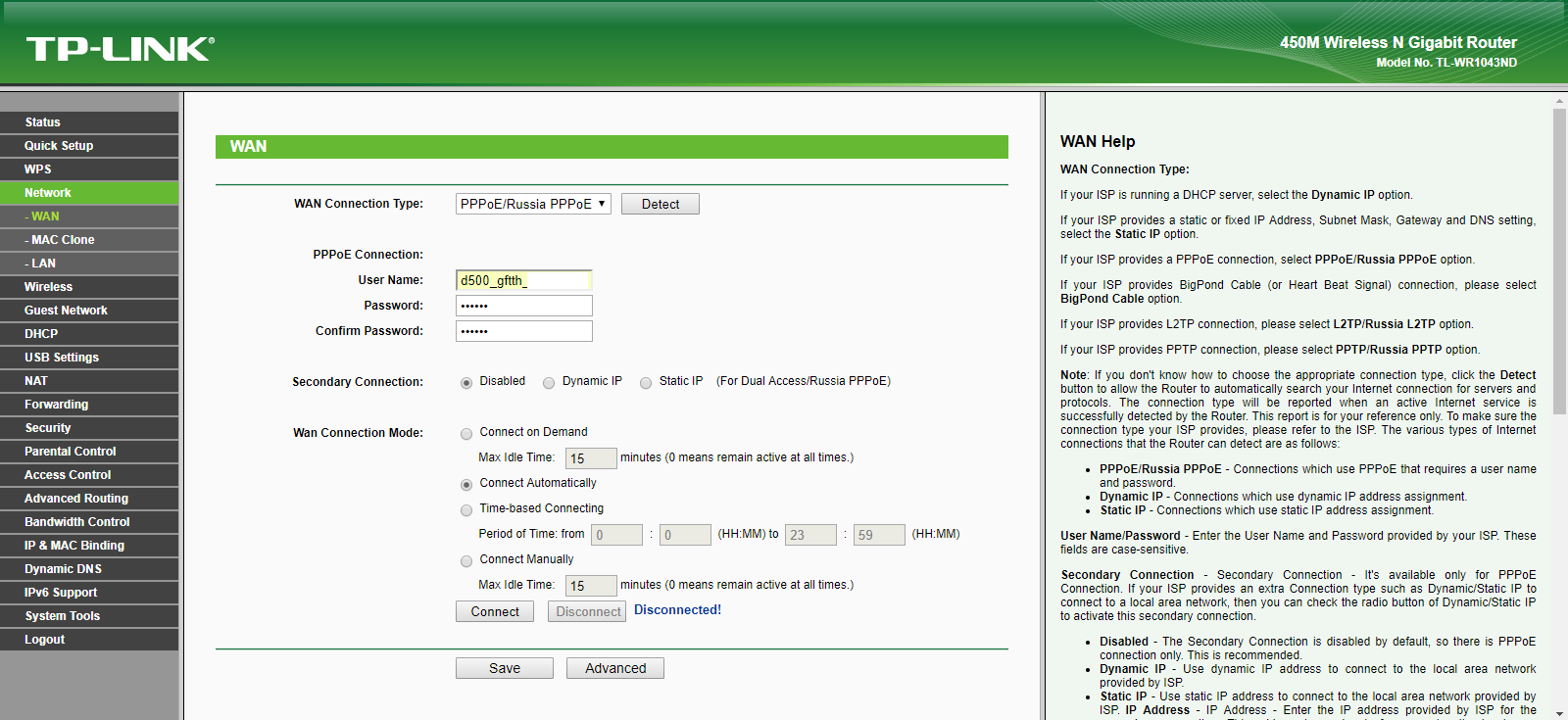Open the WAN submenu item

click(89, 216)
